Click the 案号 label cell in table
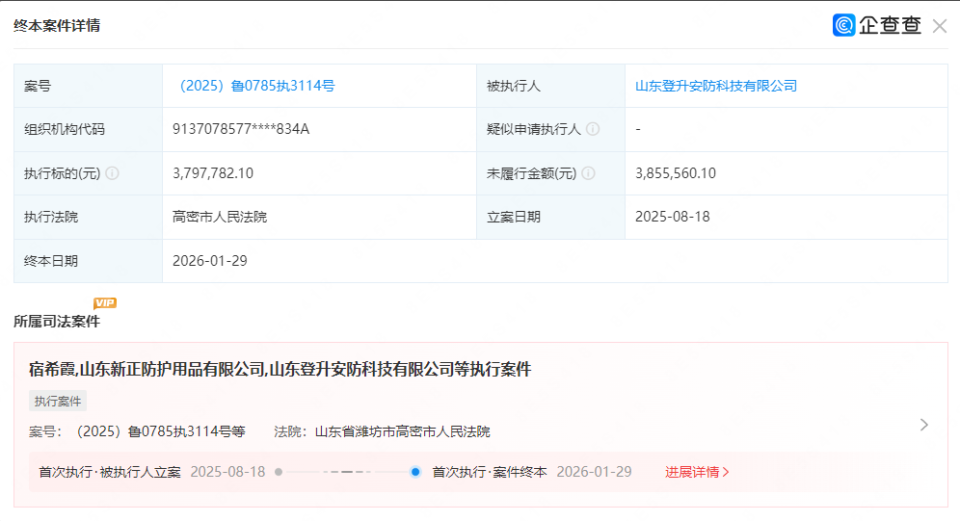 [x=88, y=86]
